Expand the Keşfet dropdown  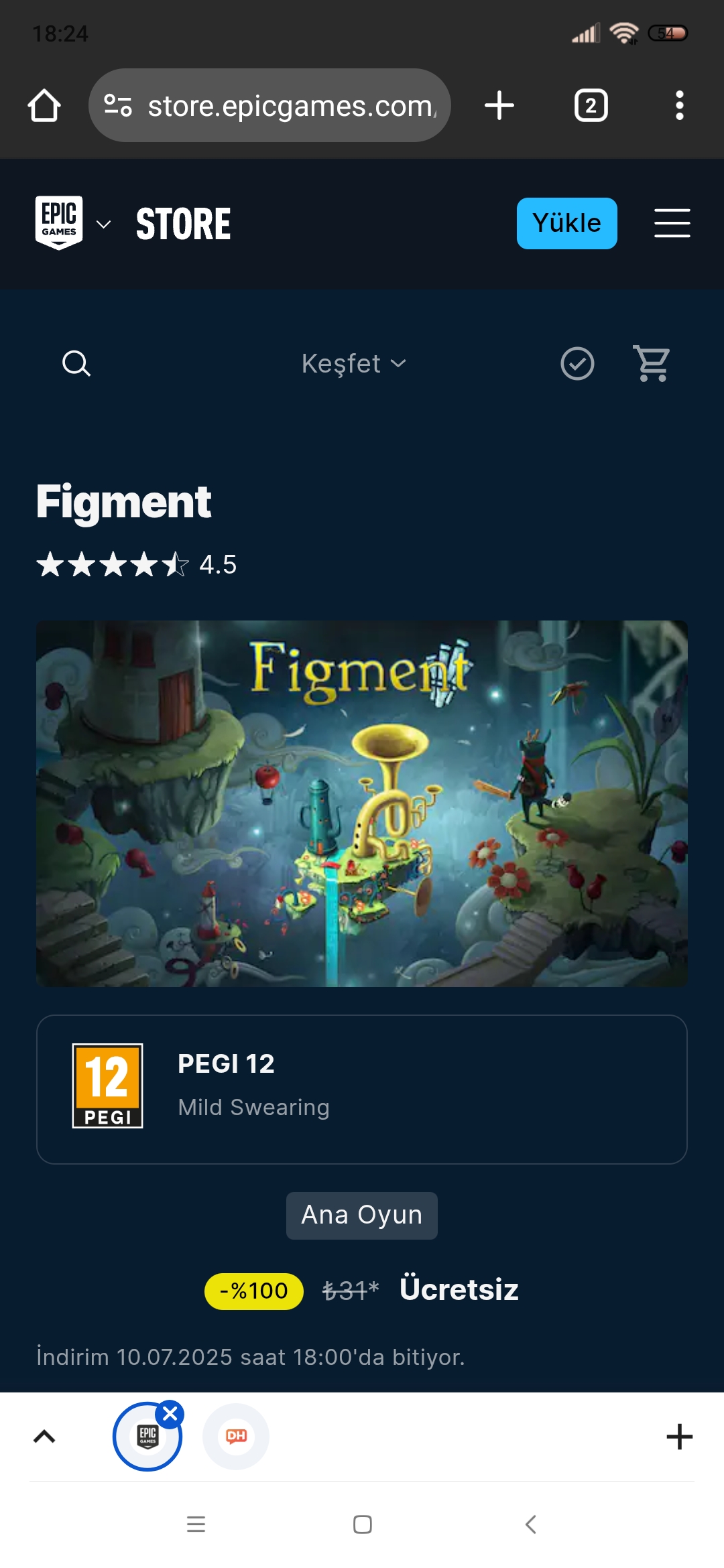tap(354, 364)
